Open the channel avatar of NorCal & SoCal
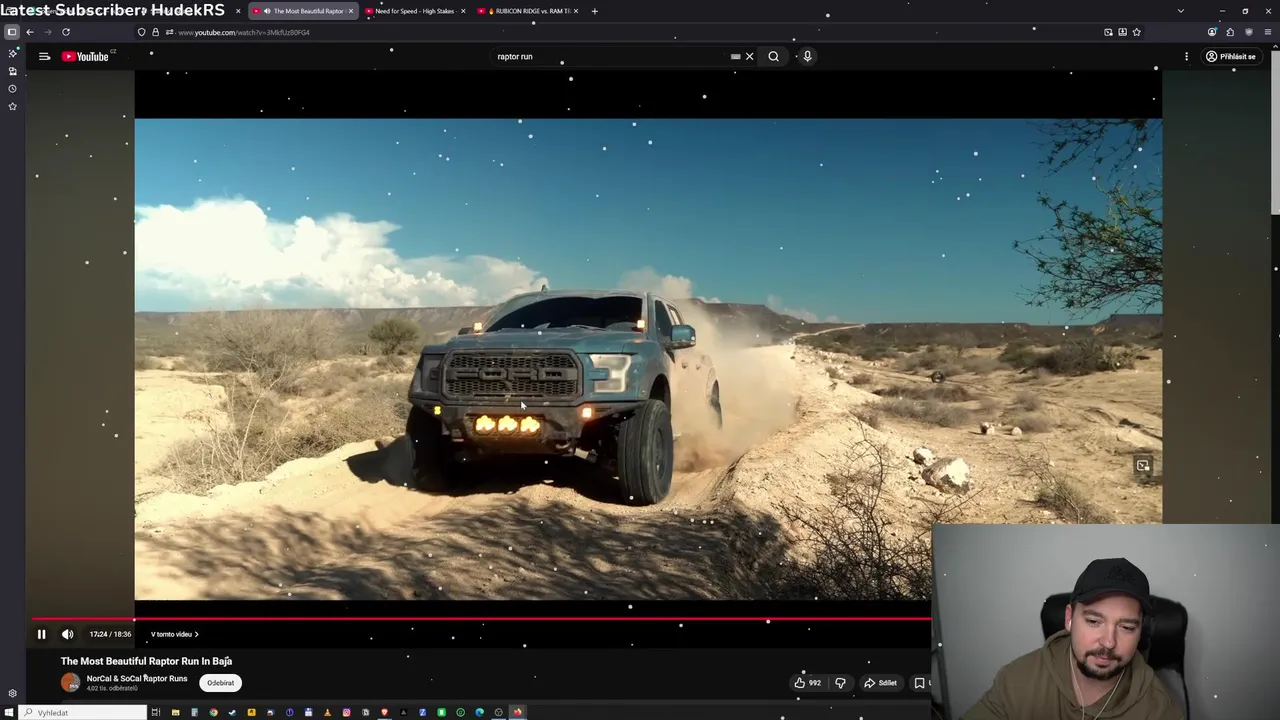1280x720 pixels. 70,683
